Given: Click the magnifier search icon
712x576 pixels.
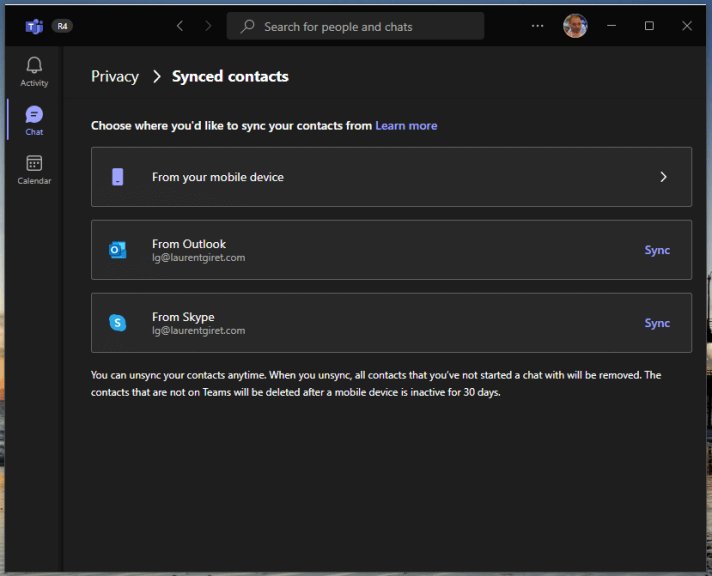Looking at the screenshot, I should (247, 26).
